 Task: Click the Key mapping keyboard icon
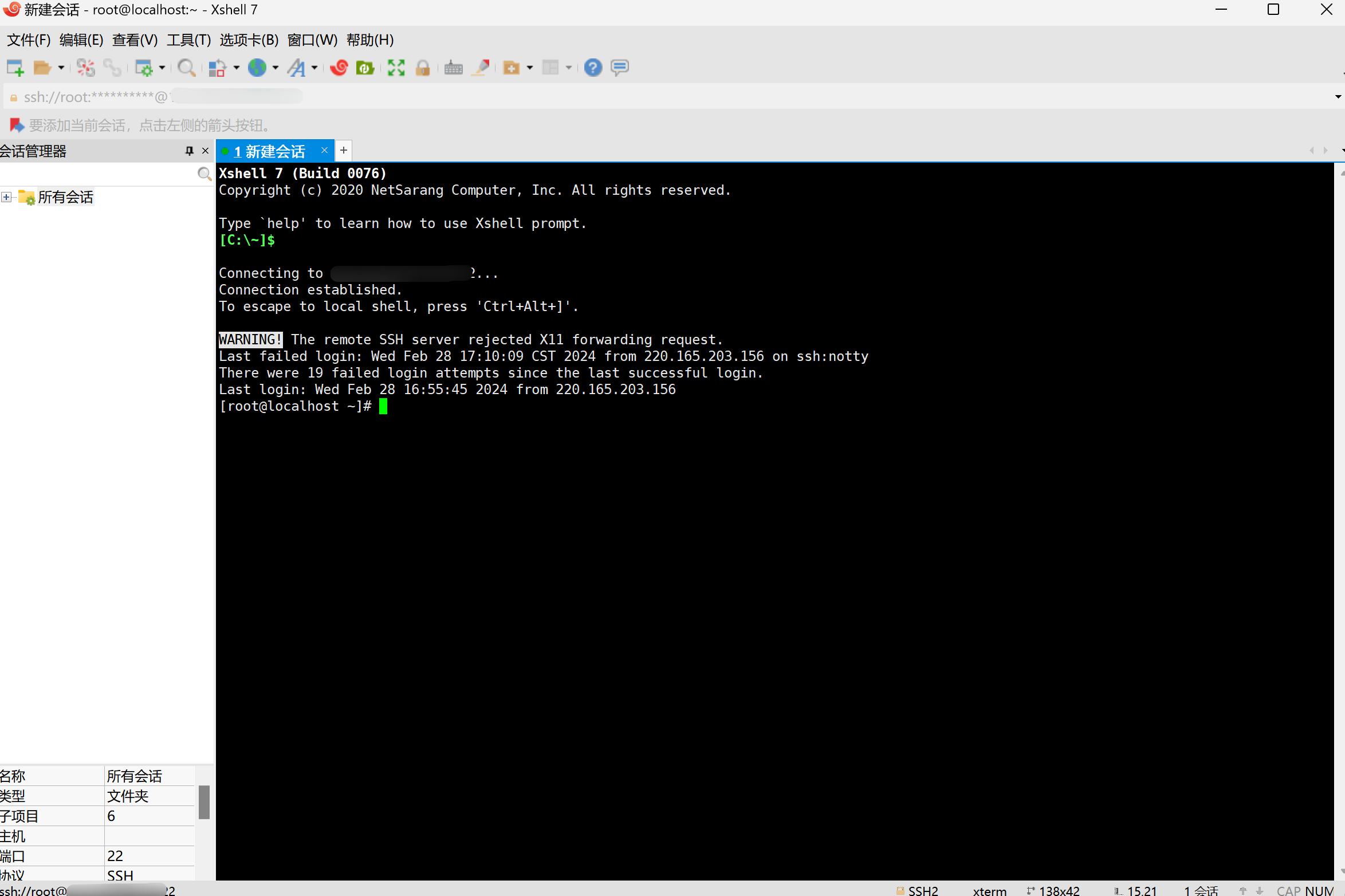pos(454,68)
